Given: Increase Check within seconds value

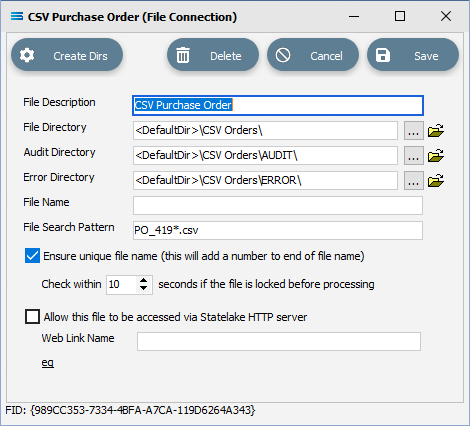Looking at the screenshot, I should [x=144, y=281].
